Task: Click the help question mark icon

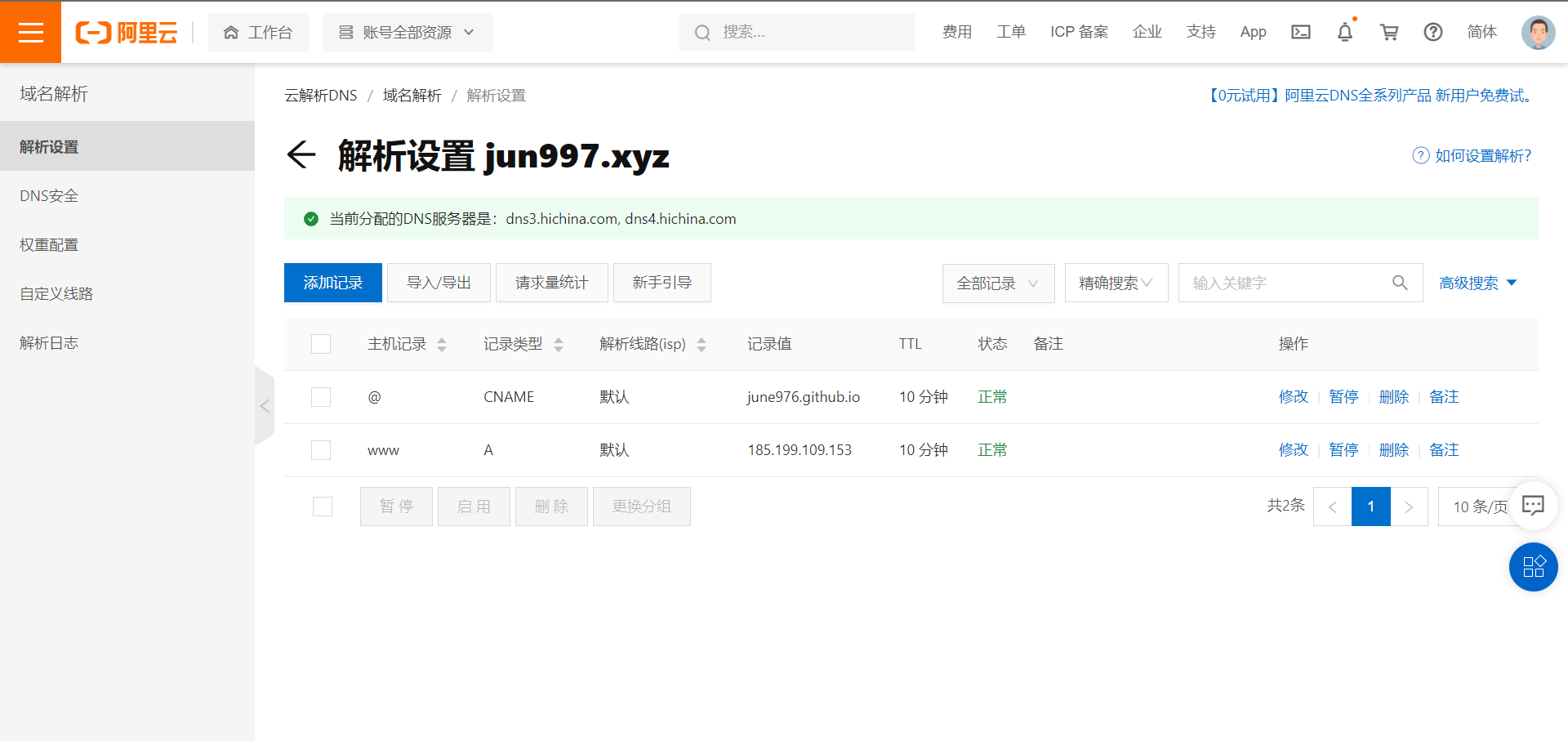Action: click(1432, 32)
